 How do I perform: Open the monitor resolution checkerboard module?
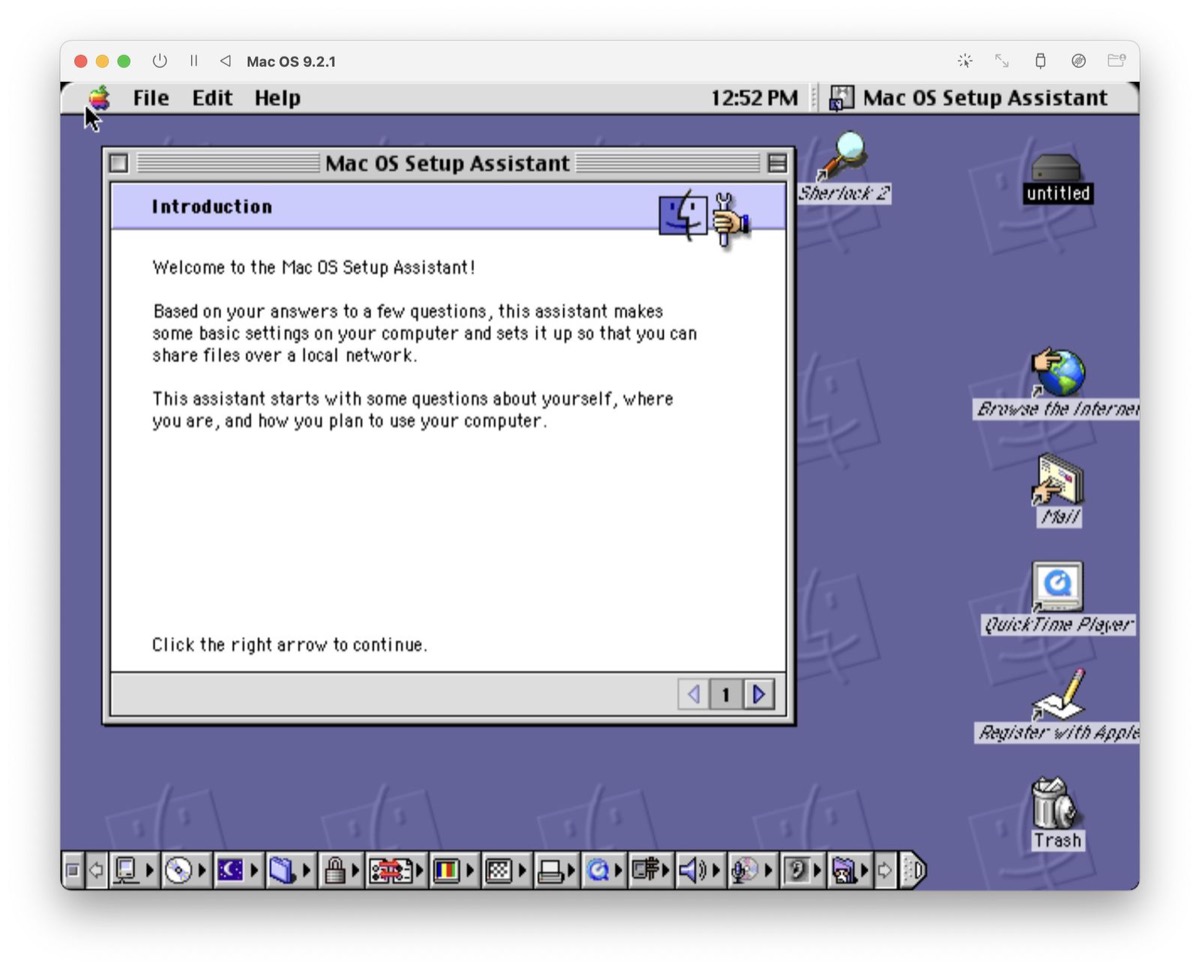(507, 871)
